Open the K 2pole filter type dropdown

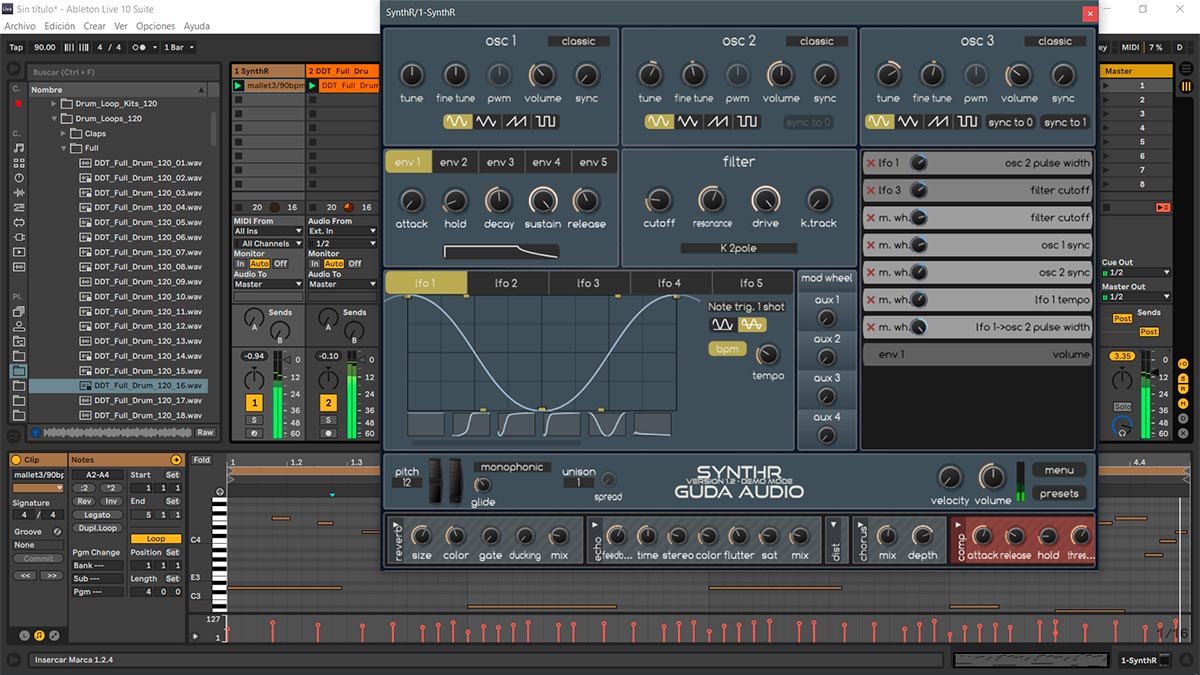(739, 248)
